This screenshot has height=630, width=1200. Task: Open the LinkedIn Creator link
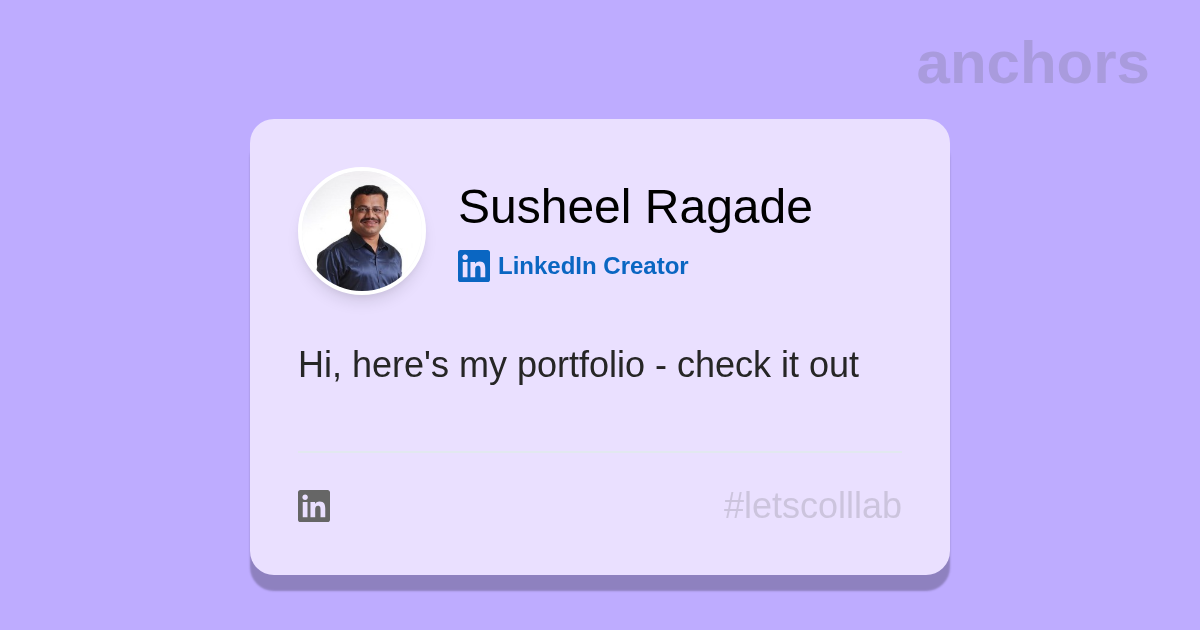click(x=573, y=266)
